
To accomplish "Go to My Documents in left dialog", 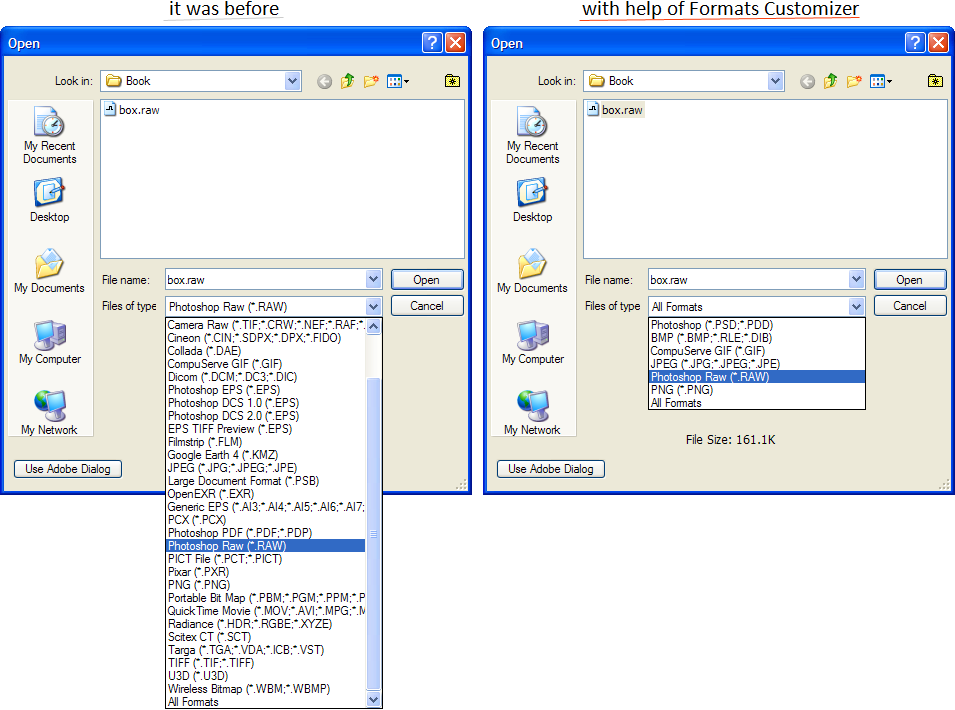I will click(49, 271).
